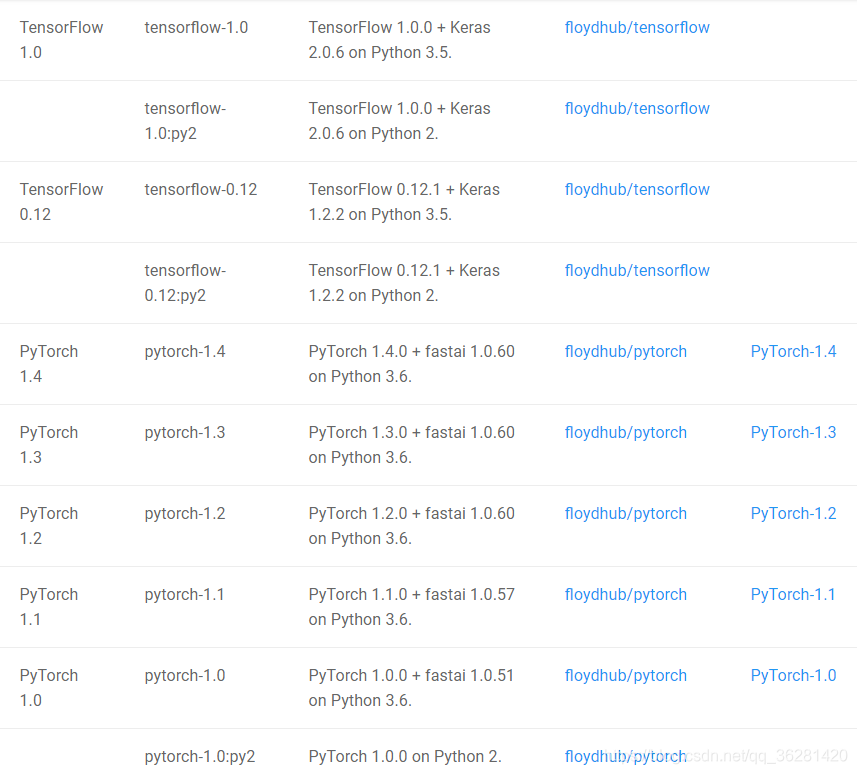
Task: Click "TensorFlow 1.0.0 + Keras 2.0.6 on Python 2." description
Action: click(399, 121)
